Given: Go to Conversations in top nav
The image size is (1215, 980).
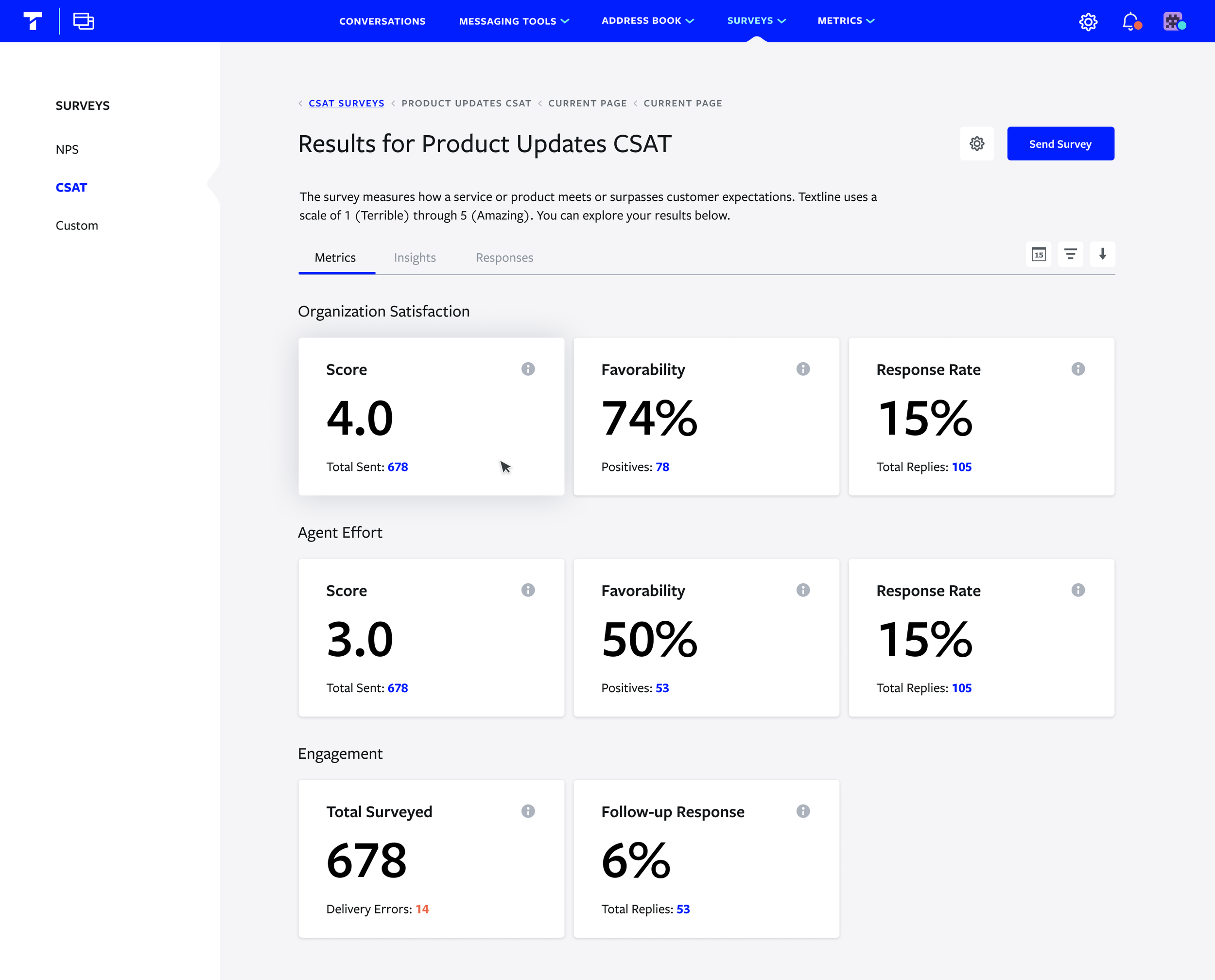Looking at the screenshot, I should point(382,21).
